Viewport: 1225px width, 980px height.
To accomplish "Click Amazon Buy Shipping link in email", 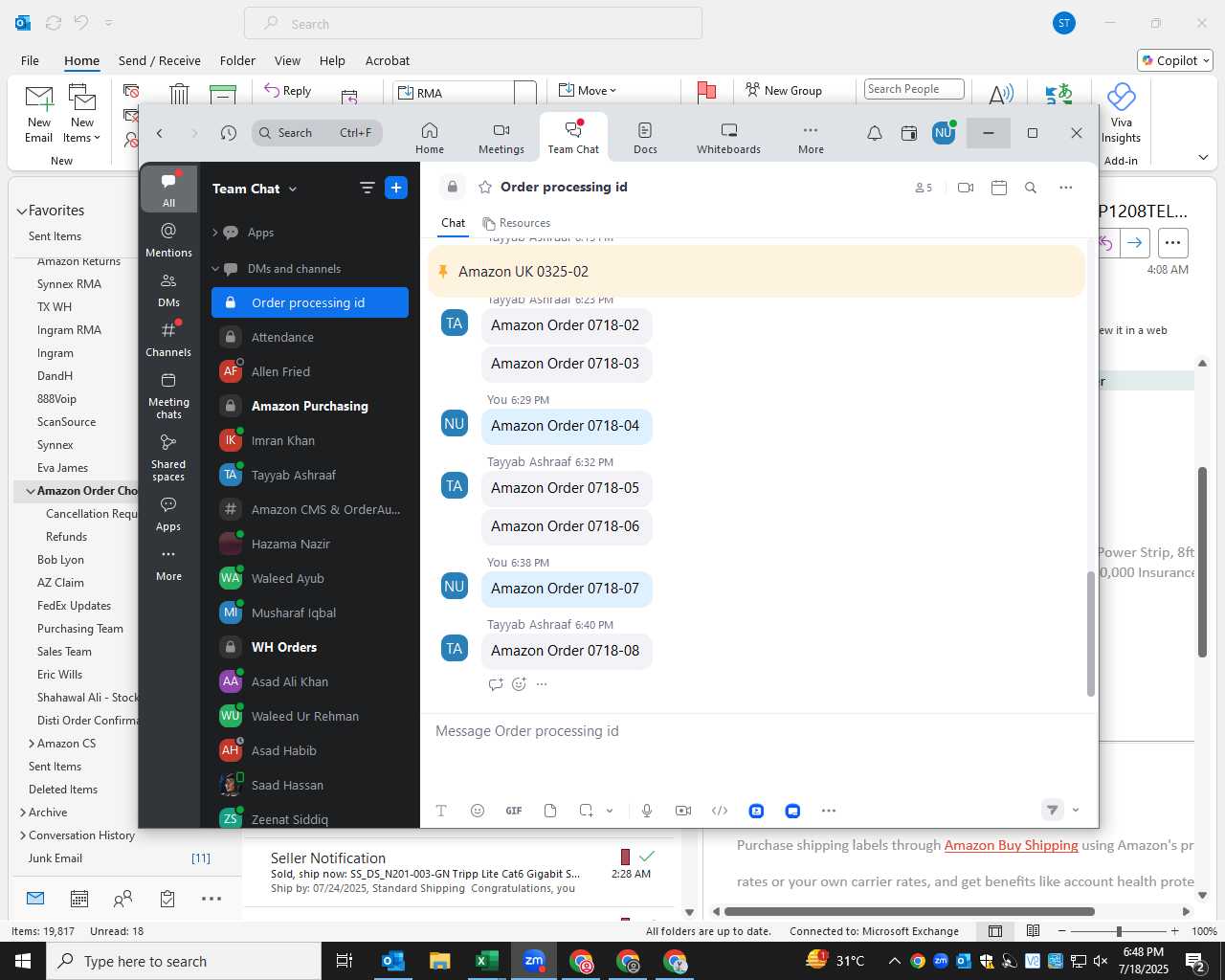I will (1011, 845).
